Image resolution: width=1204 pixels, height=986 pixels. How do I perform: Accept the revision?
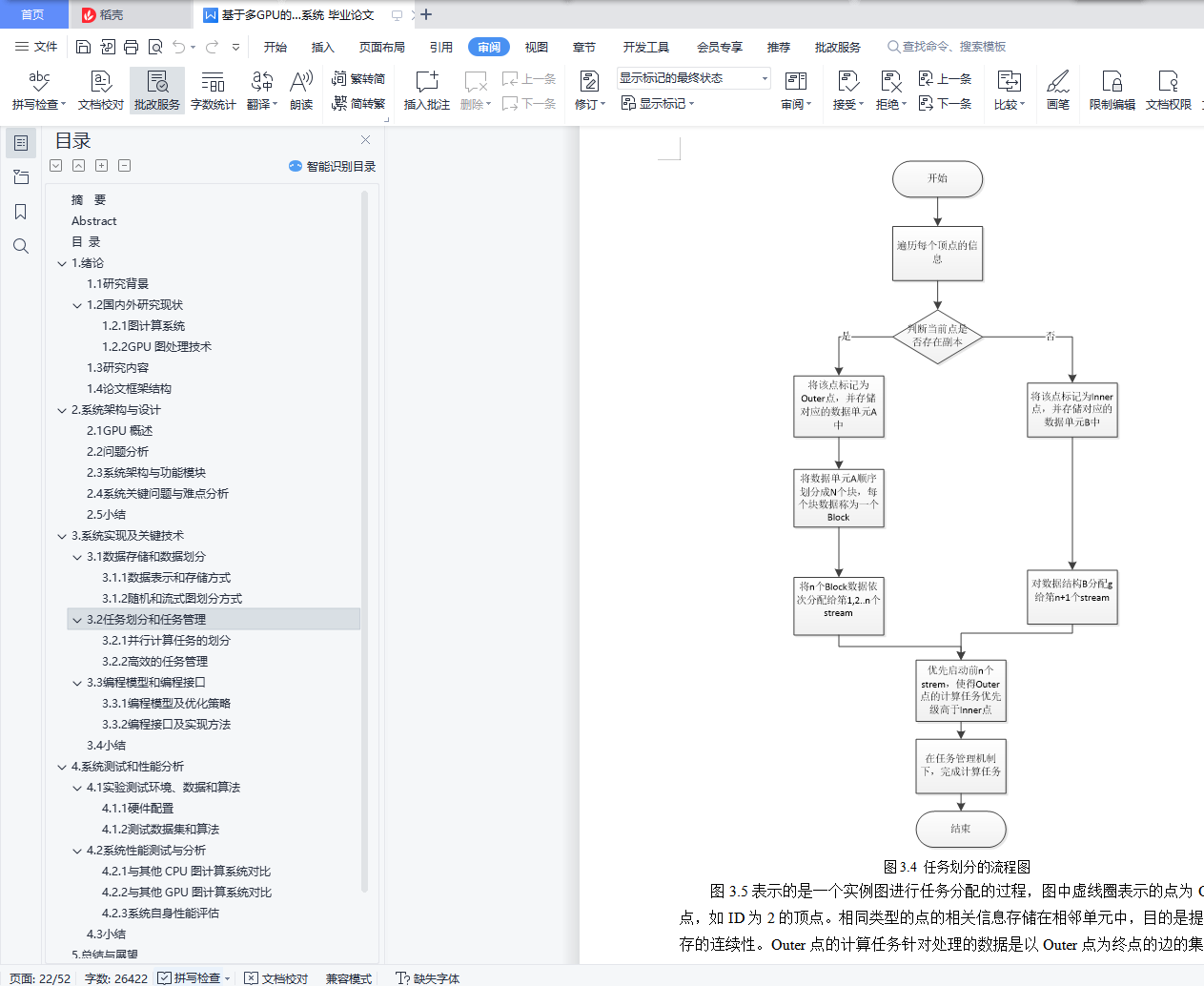click(848, 91)
